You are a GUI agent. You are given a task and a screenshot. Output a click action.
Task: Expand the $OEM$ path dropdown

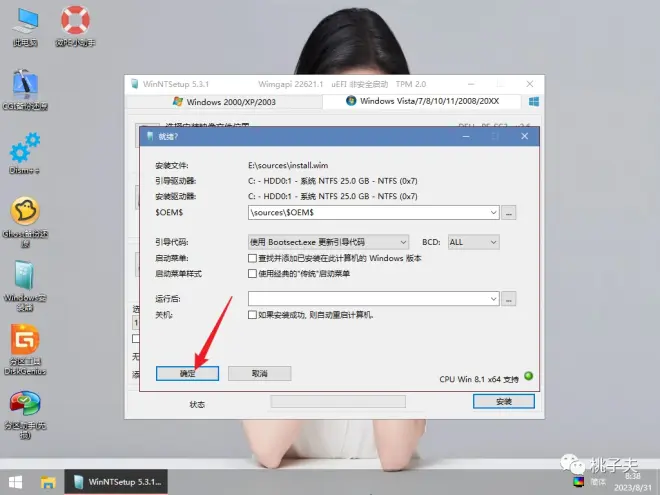(493, 213)
